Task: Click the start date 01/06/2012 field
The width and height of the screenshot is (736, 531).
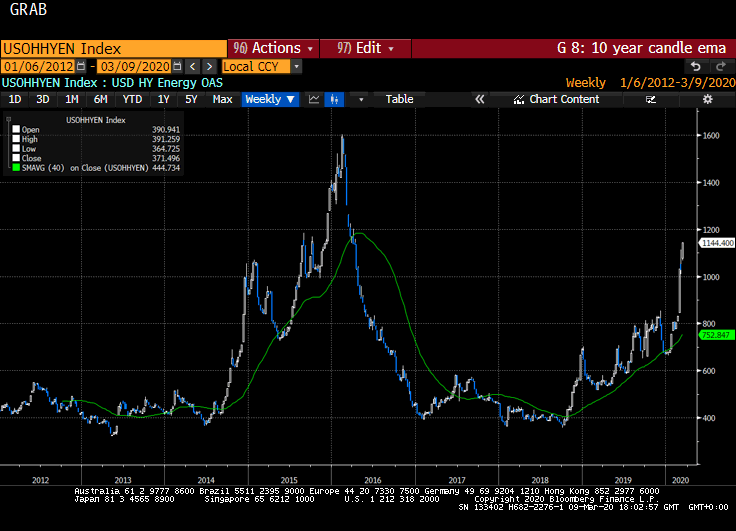Action: click(38, 67)
